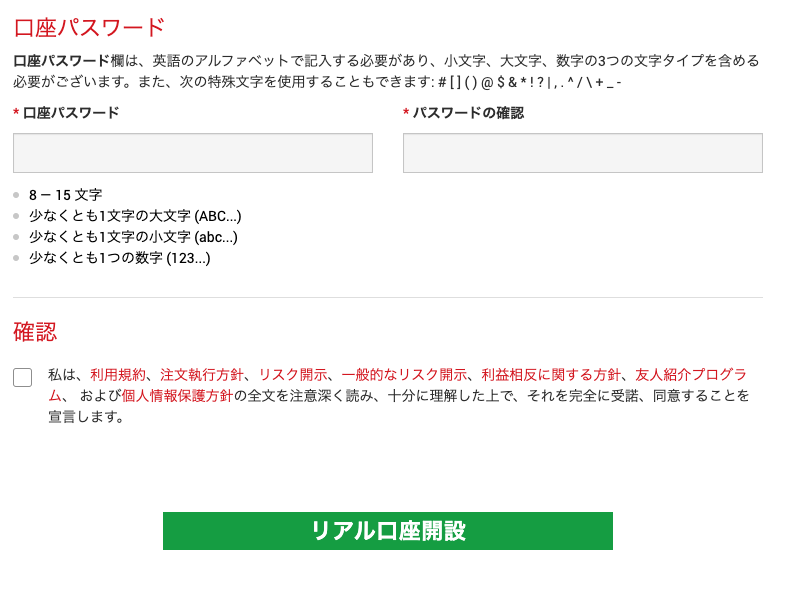Open the 個人情報保護方針 link

coord(177,396)
